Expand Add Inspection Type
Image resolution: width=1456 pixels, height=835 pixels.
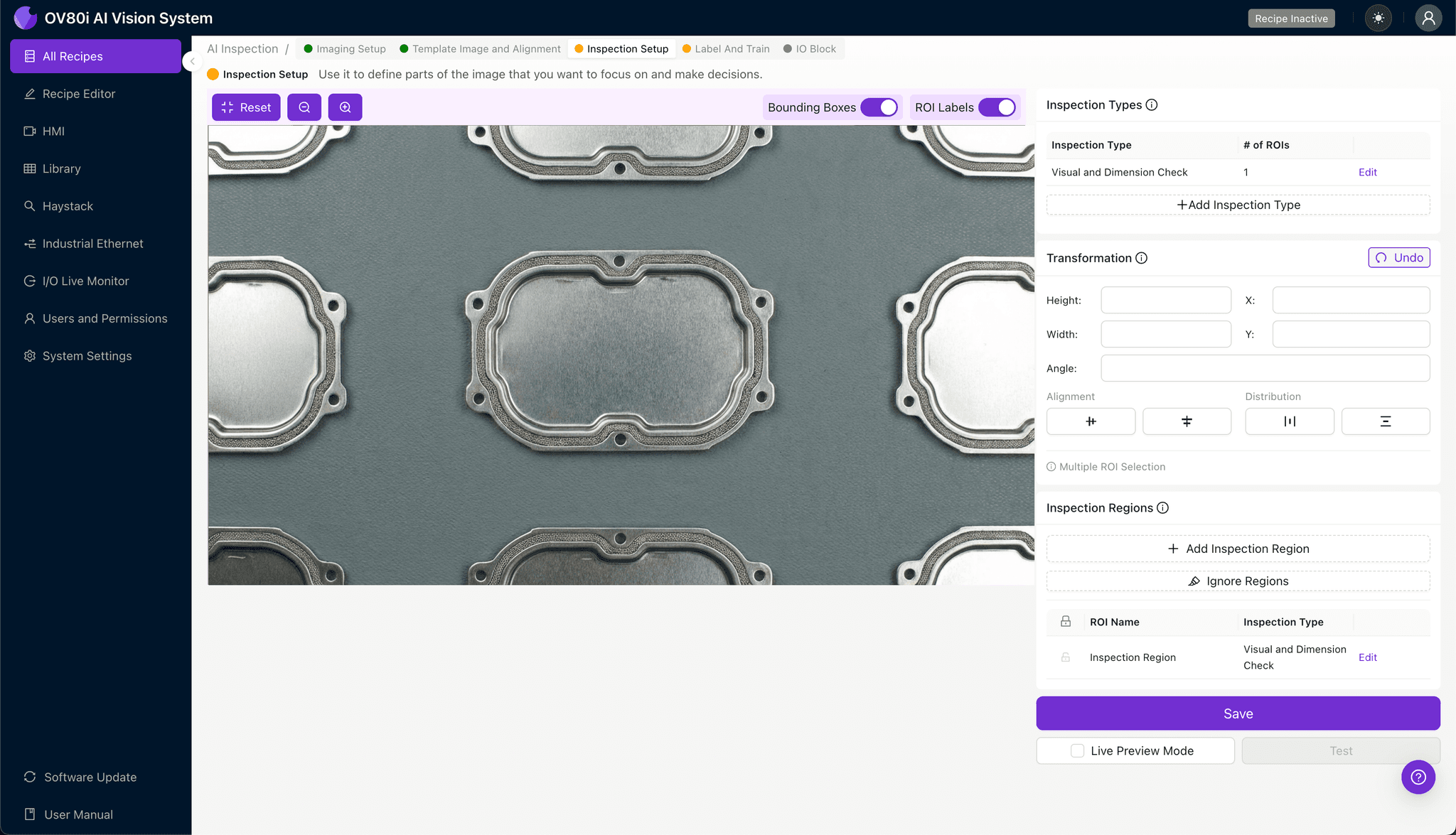point(1238,205)
